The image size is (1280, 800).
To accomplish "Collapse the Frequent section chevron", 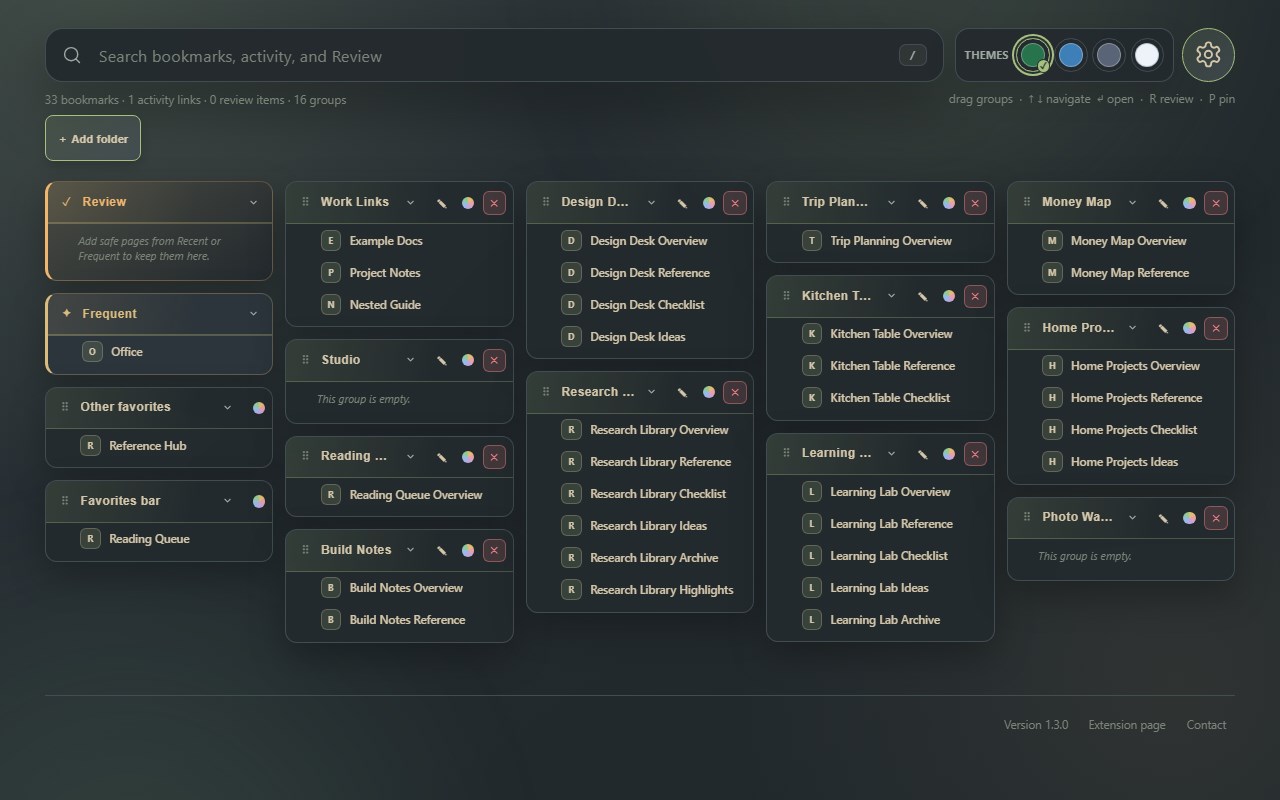I will click(x=253, y=314).
